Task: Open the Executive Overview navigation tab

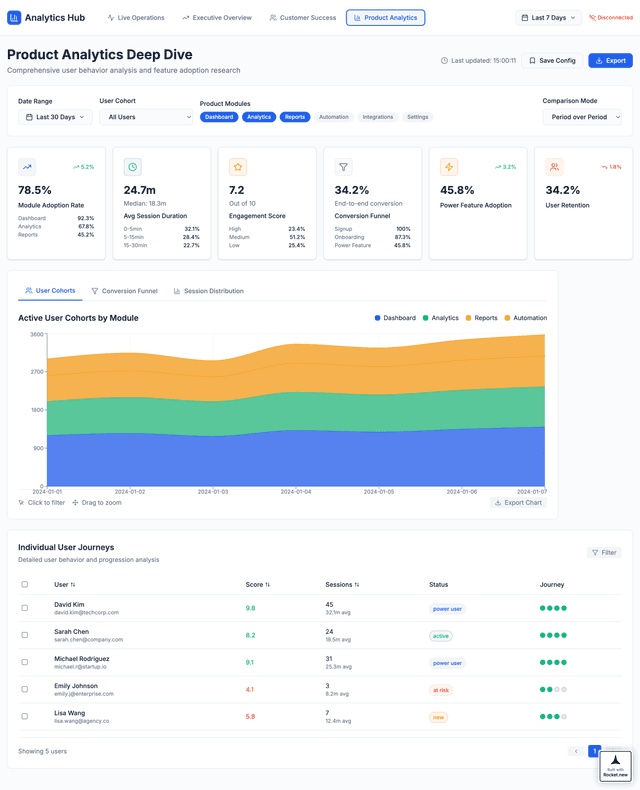Action: pyautogui.click(x=216, y=18)
